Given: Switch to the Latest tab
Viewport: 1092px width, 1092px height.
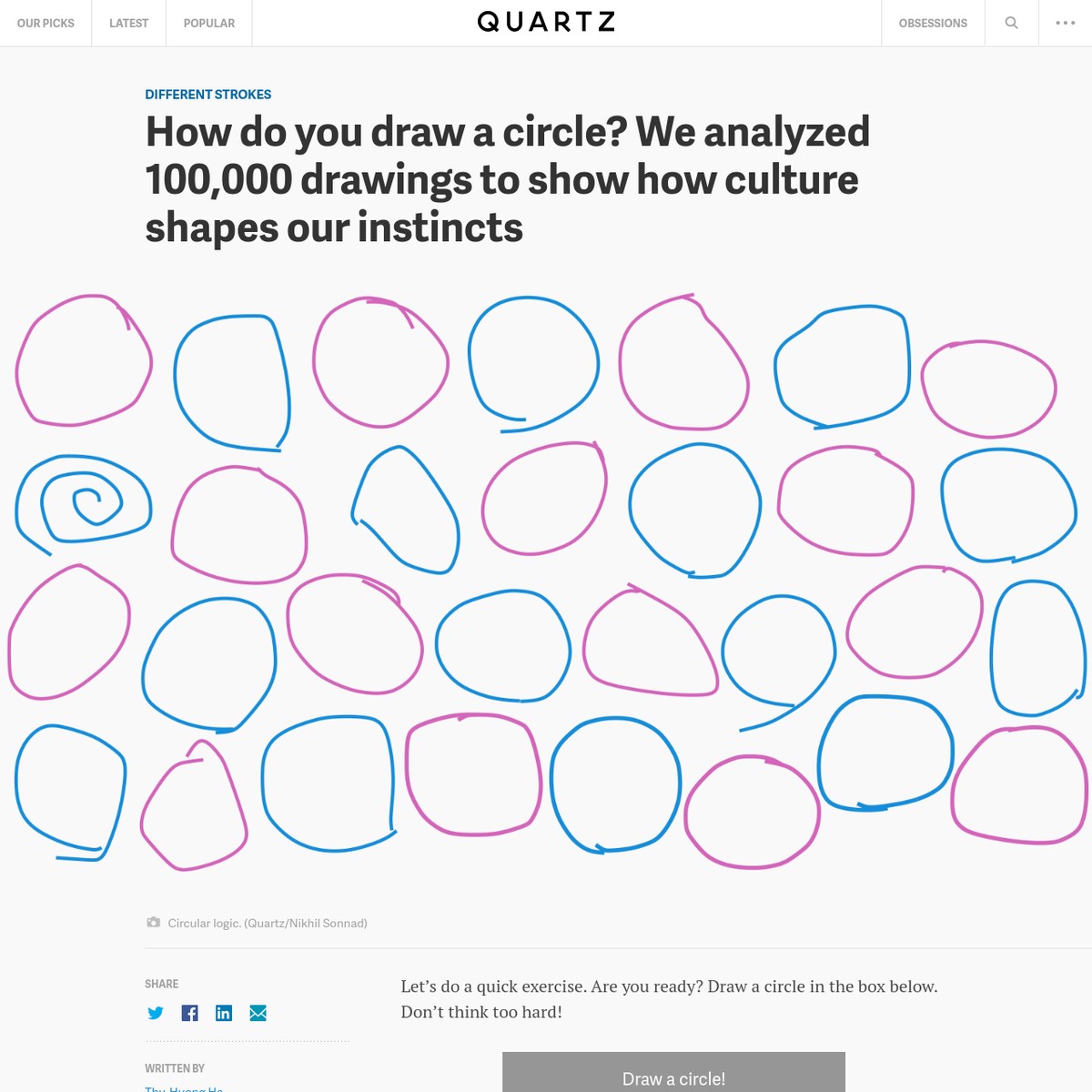Looking at the screenshot, I should pyautogui.click(x=128, y=23).
